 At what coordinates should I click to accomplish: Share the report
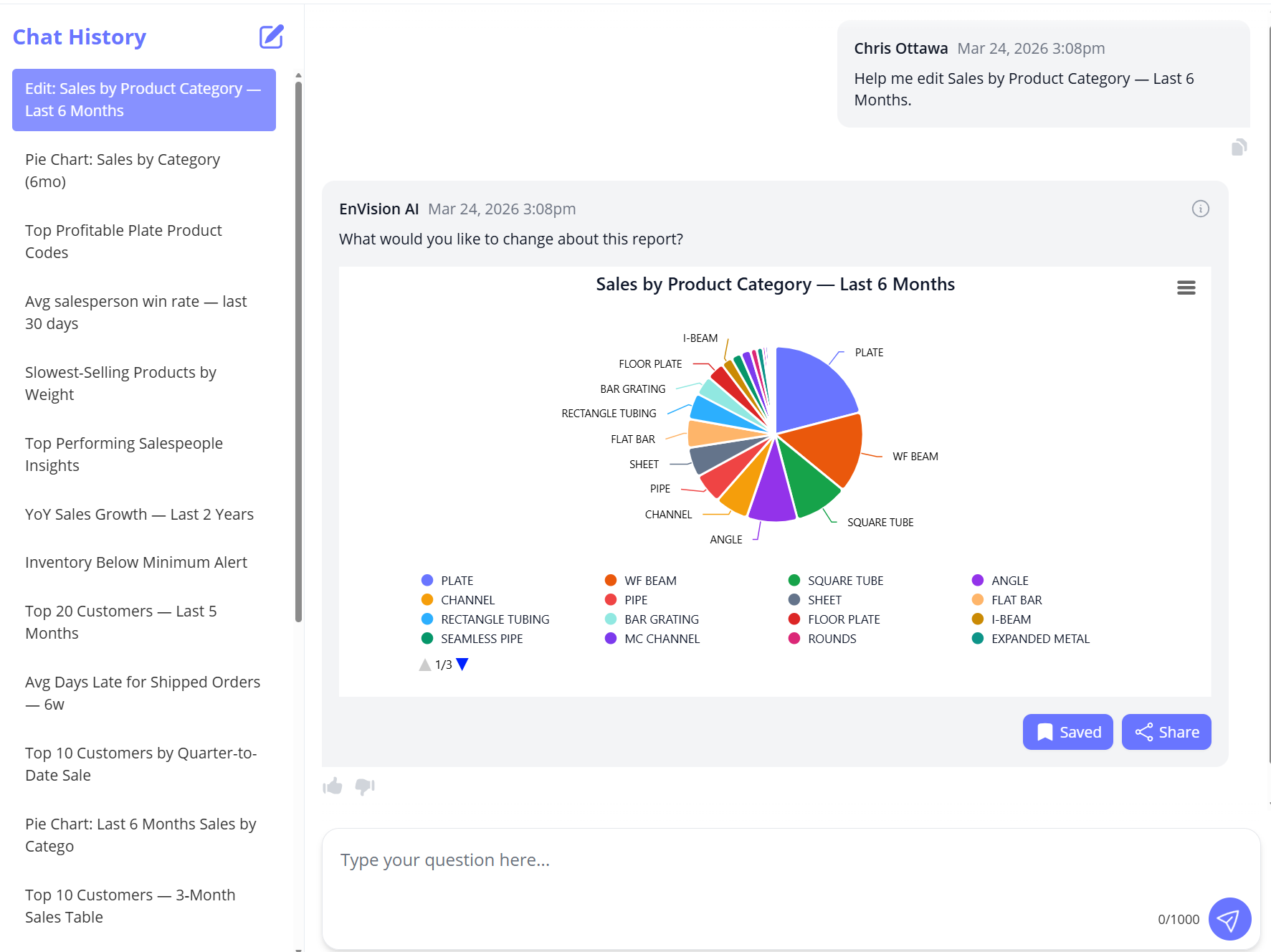point(1166,732)
